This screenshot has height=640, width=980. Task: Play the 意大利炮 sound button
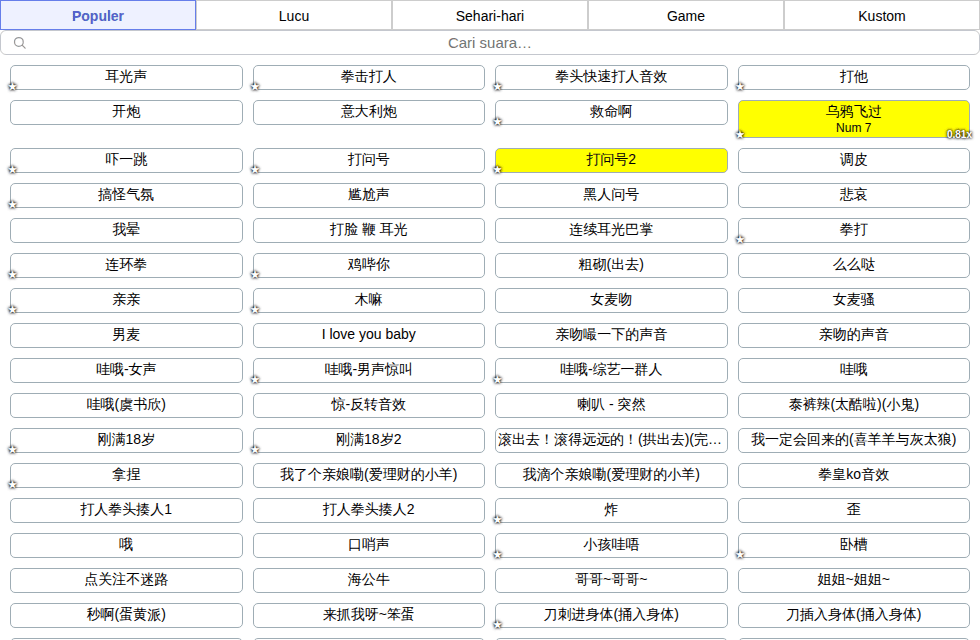[x=369, y=112]
